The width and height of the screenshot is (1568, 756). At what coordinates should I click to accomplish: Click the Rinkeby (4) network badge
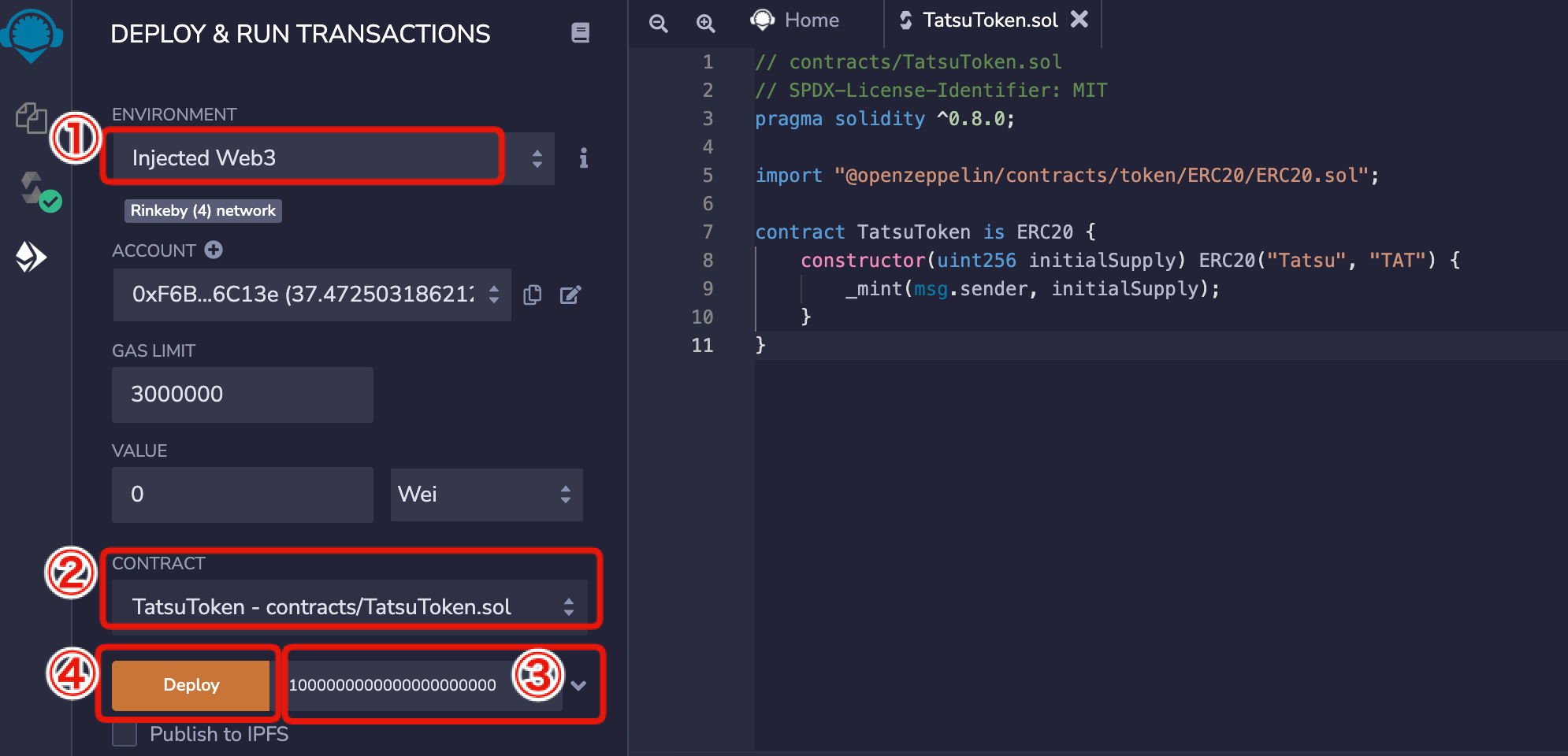click(203, 210)
